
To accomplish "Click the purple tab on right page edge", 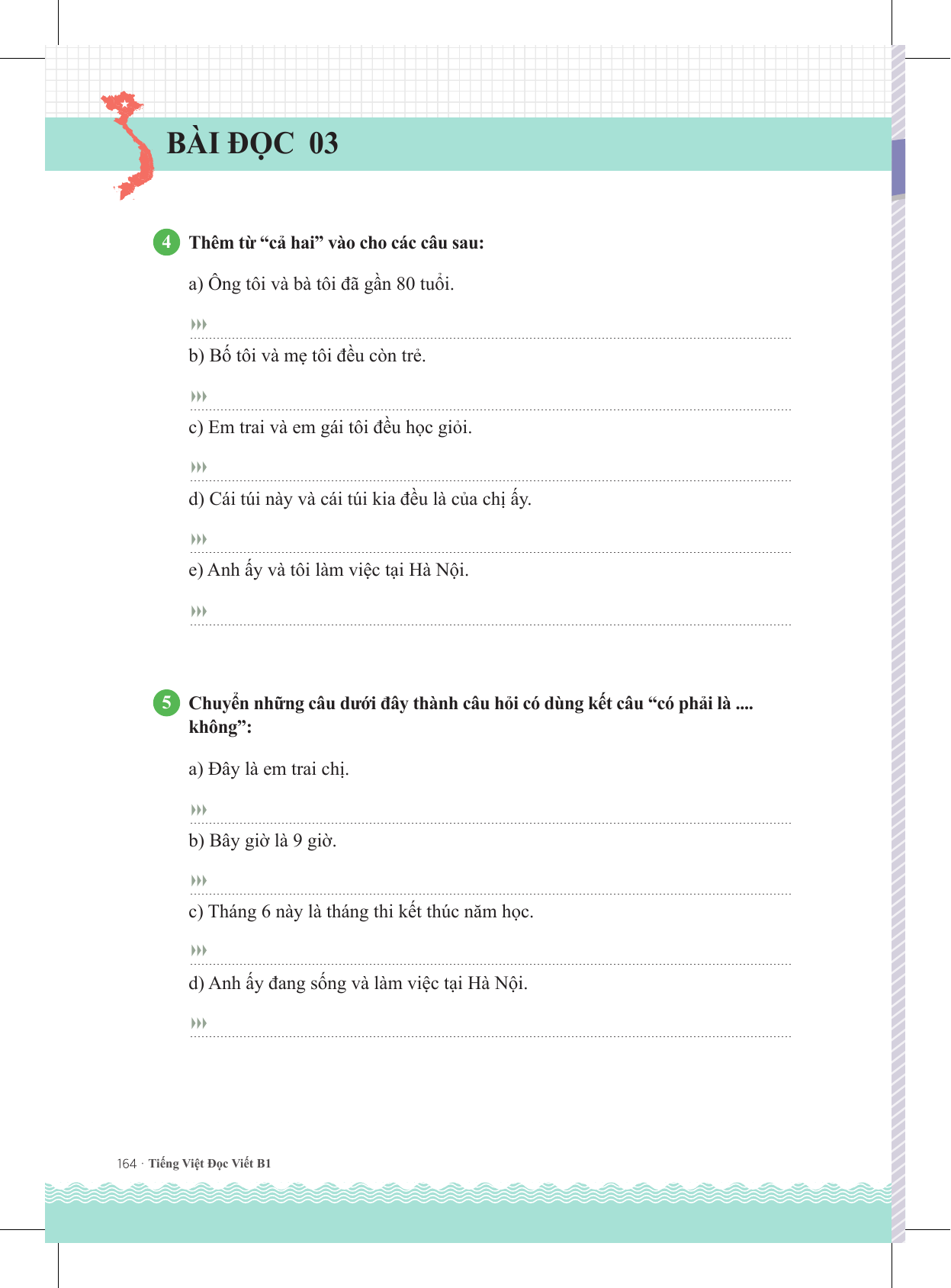I will (x=898, y=168).
